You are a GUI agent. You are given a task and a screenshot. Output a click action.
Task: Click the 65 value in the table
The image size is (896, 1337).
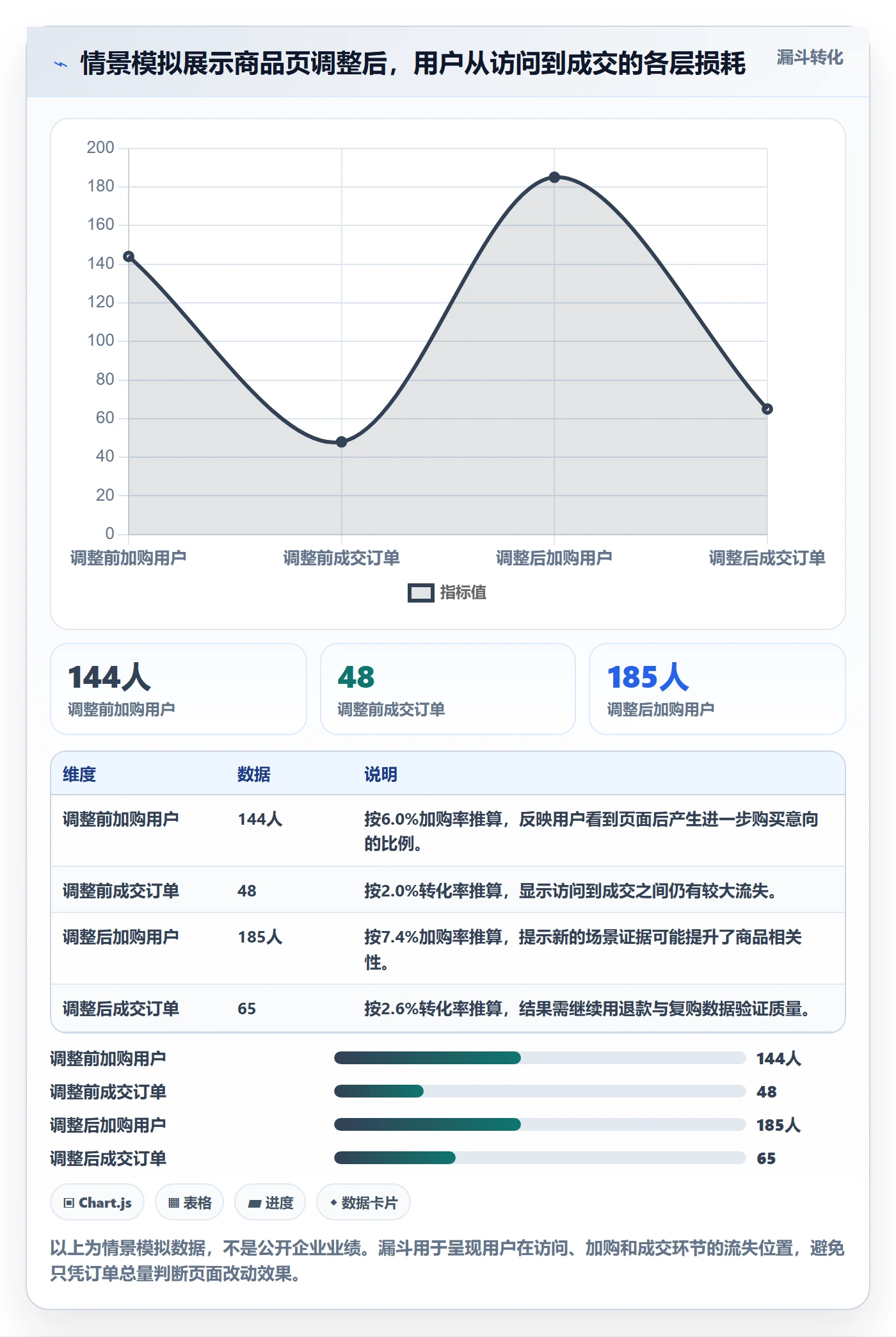247,1009
